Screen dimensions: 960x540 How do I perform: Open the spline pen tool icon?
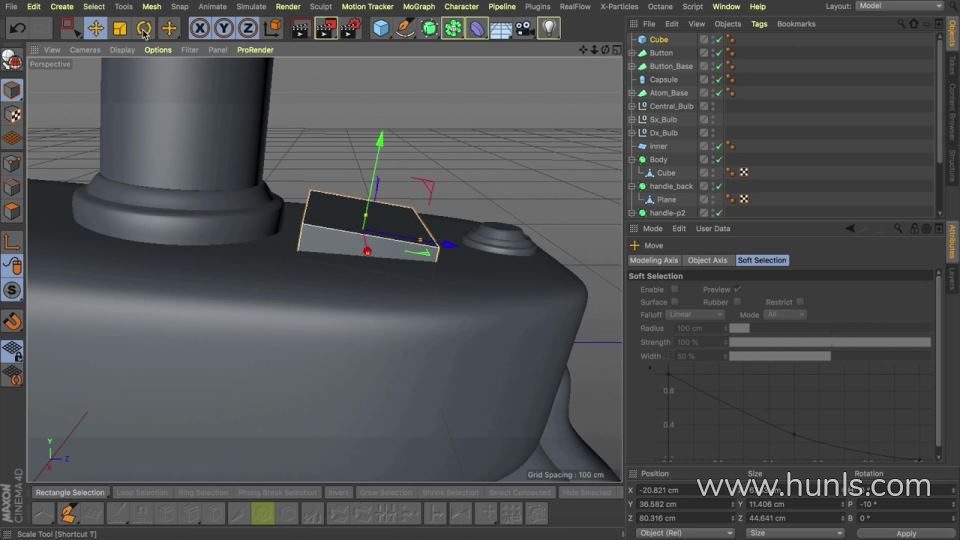[405, 28]
